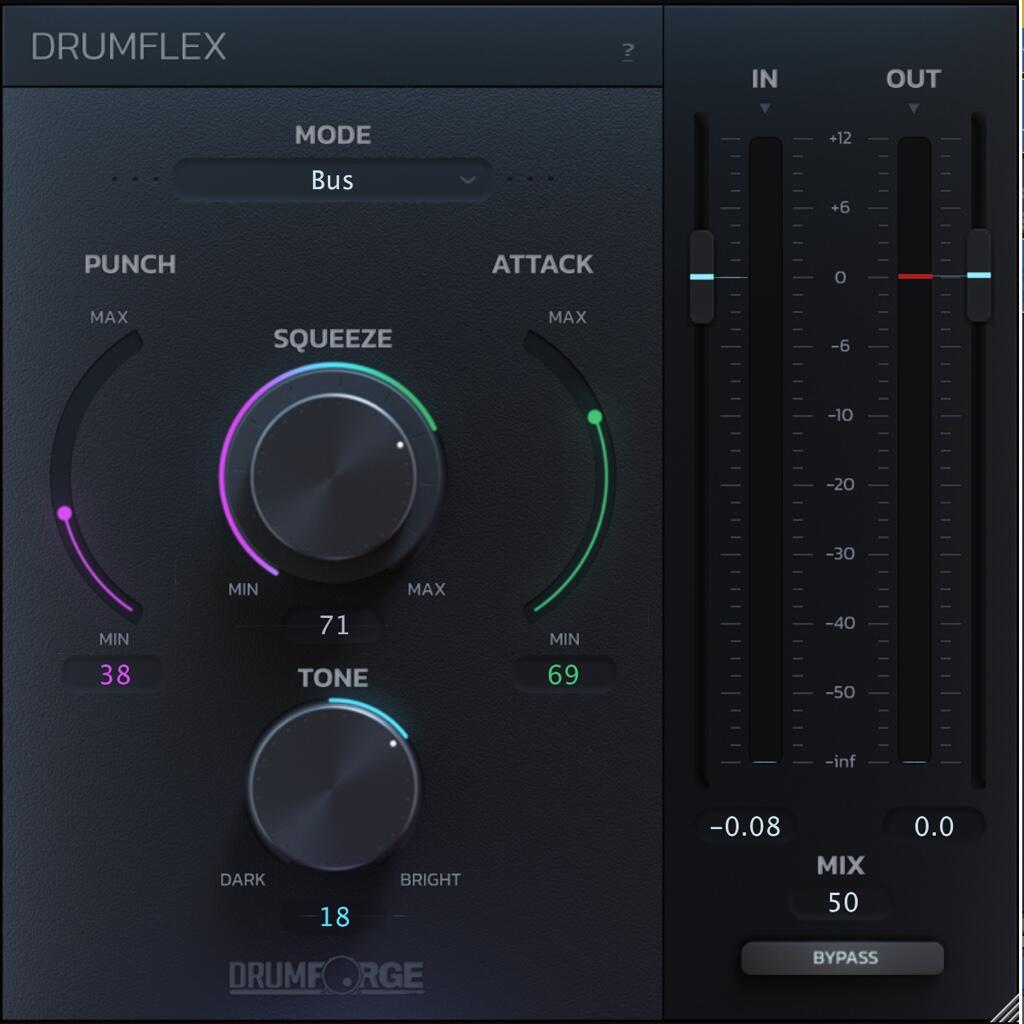
Task: Click the triangle marker under OUT
Action: point(914,108)
